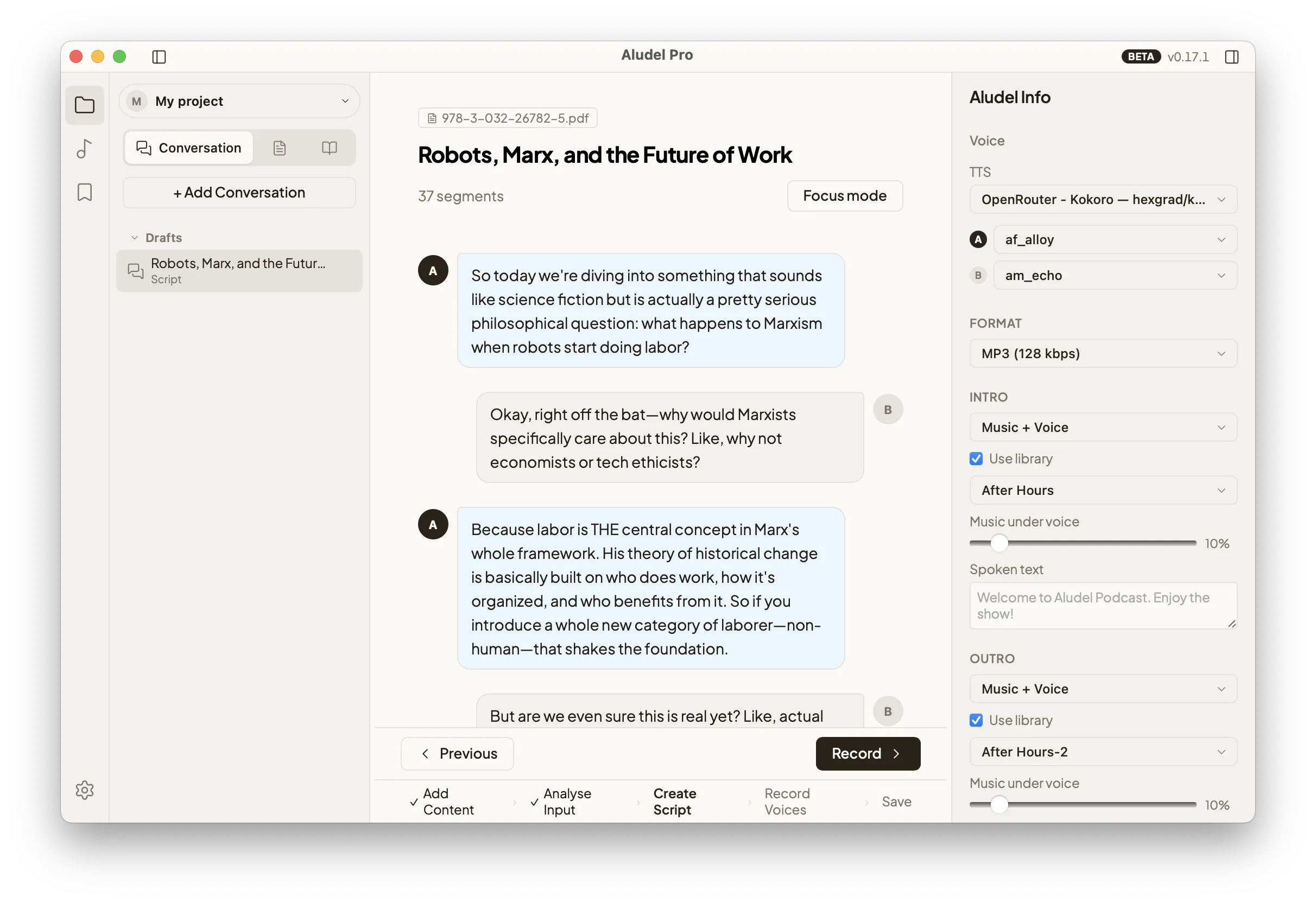Open the projects folder sidebar icon
This screenshot has width=1316, height=903.
point(84,105)
